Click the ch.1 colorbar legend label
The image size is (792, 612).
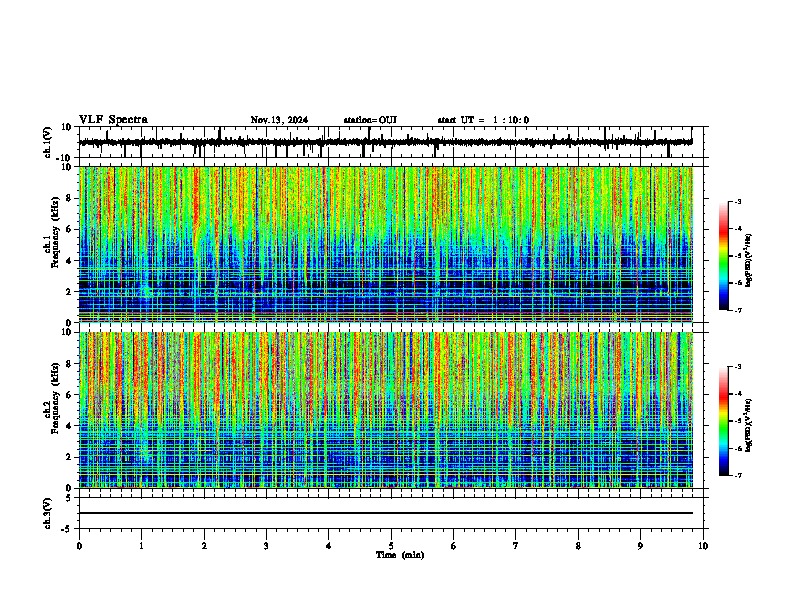coord(749,260)
